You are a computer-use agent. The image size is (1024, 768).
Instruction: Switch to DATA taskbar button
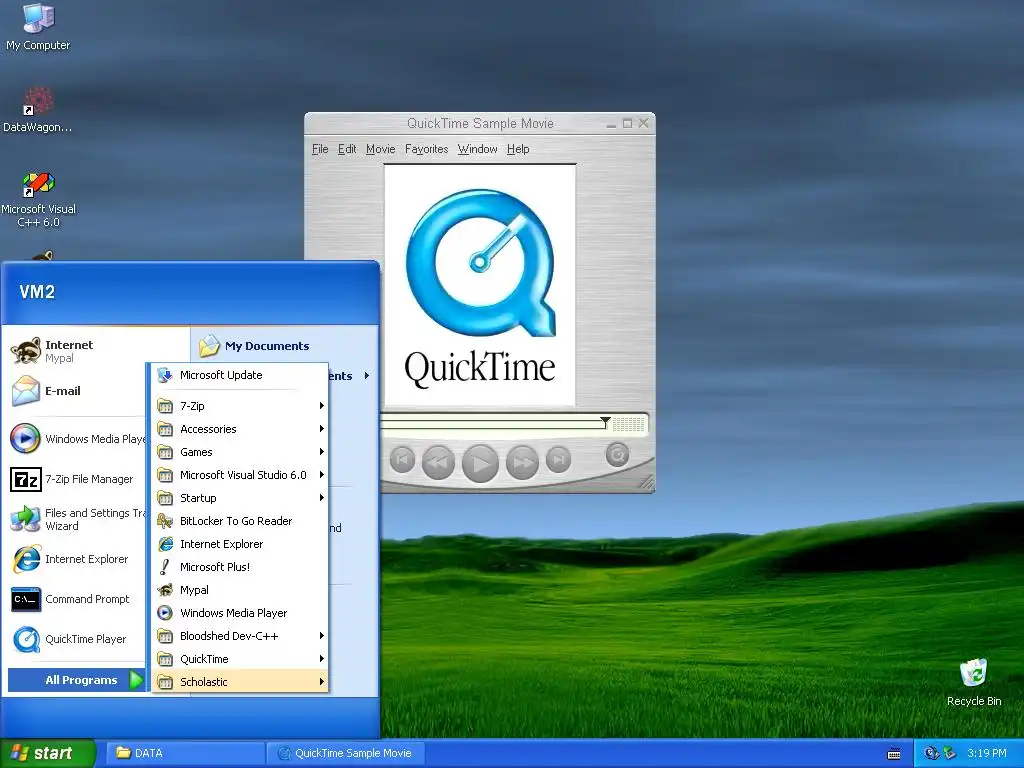coord(185,753)
